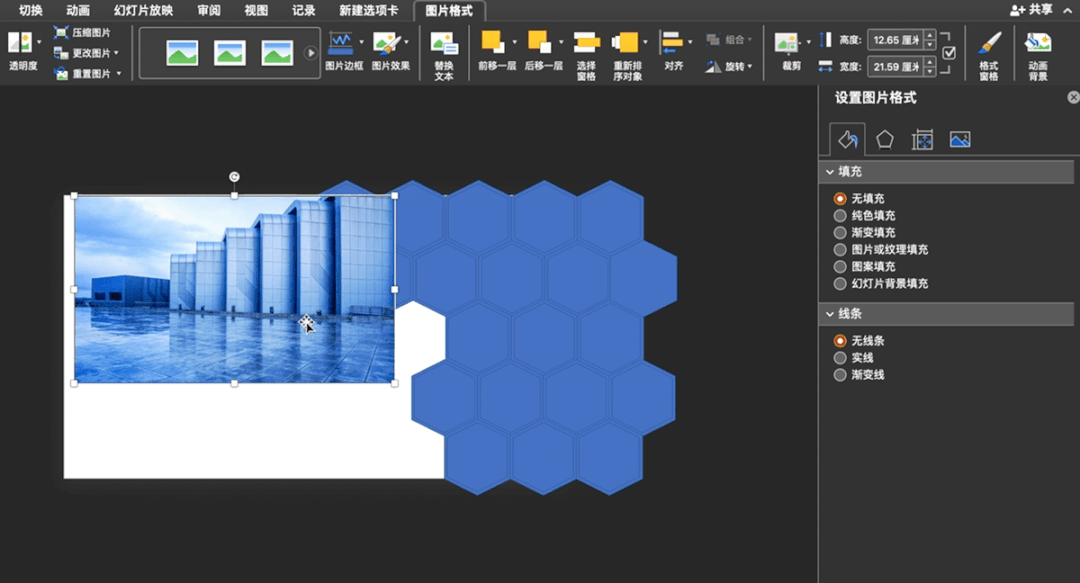Click 压缩图片 compress picture
Viewport: 1080px width, 583px height.
83,32
